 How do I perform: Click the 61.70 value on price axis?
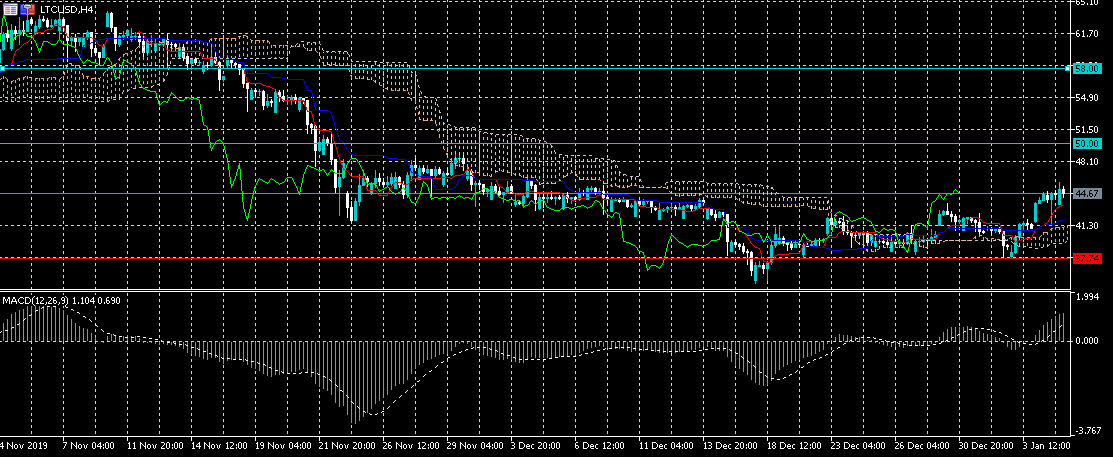tap(1085, 34)
